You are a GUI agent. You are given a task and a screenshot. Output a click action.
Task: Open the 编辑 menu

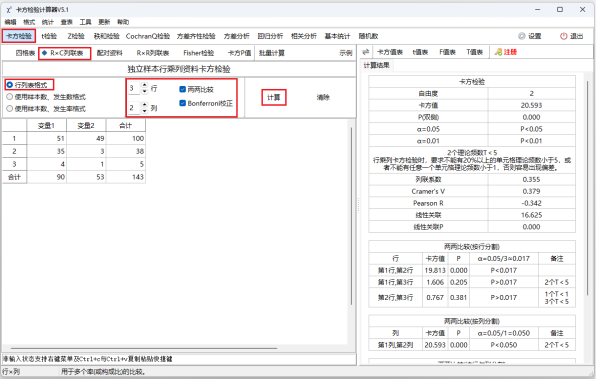pos(10,22)
